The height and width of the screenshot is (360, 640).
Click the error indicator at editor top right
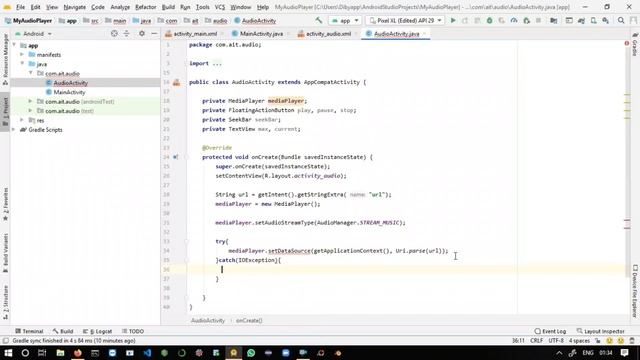[x=627, y=43]
